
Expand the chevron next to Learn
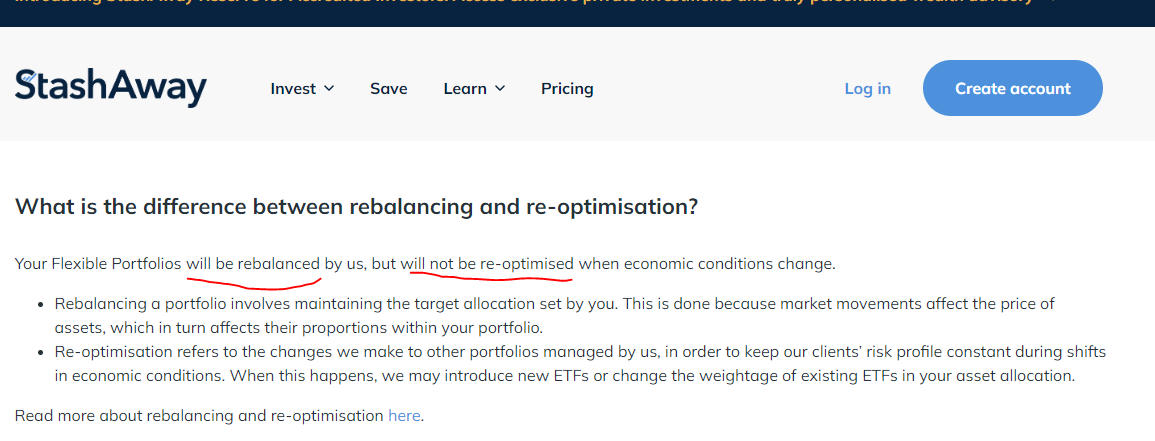[x=499, y=88]
